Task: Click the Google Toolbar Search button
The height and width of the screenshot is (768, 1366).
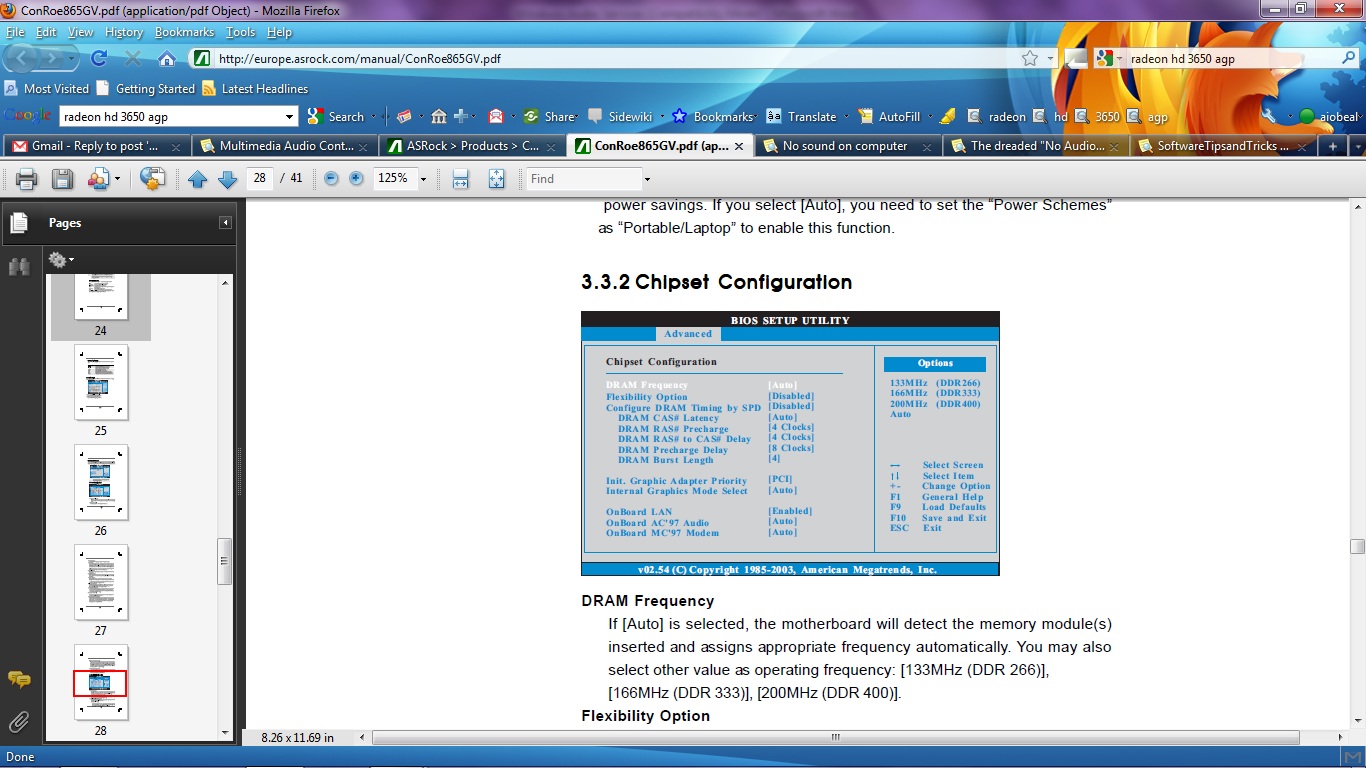Action: click(x=336, y=117)
